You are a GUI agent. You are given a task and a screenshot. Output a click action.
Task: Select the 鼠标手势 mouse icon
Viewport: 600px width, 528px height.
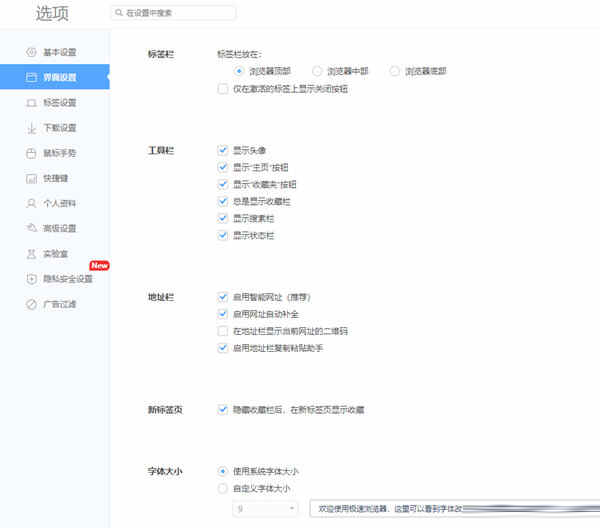click(32, 153)
